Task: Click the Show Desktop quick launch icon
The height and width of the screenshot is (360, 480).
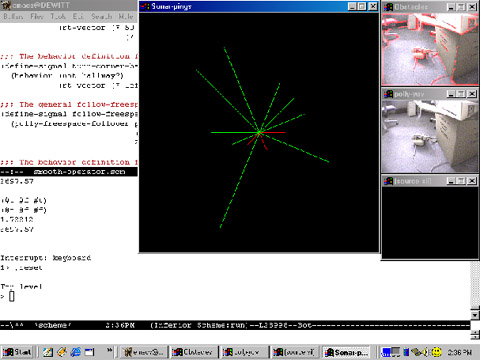Action: point(48,352)
